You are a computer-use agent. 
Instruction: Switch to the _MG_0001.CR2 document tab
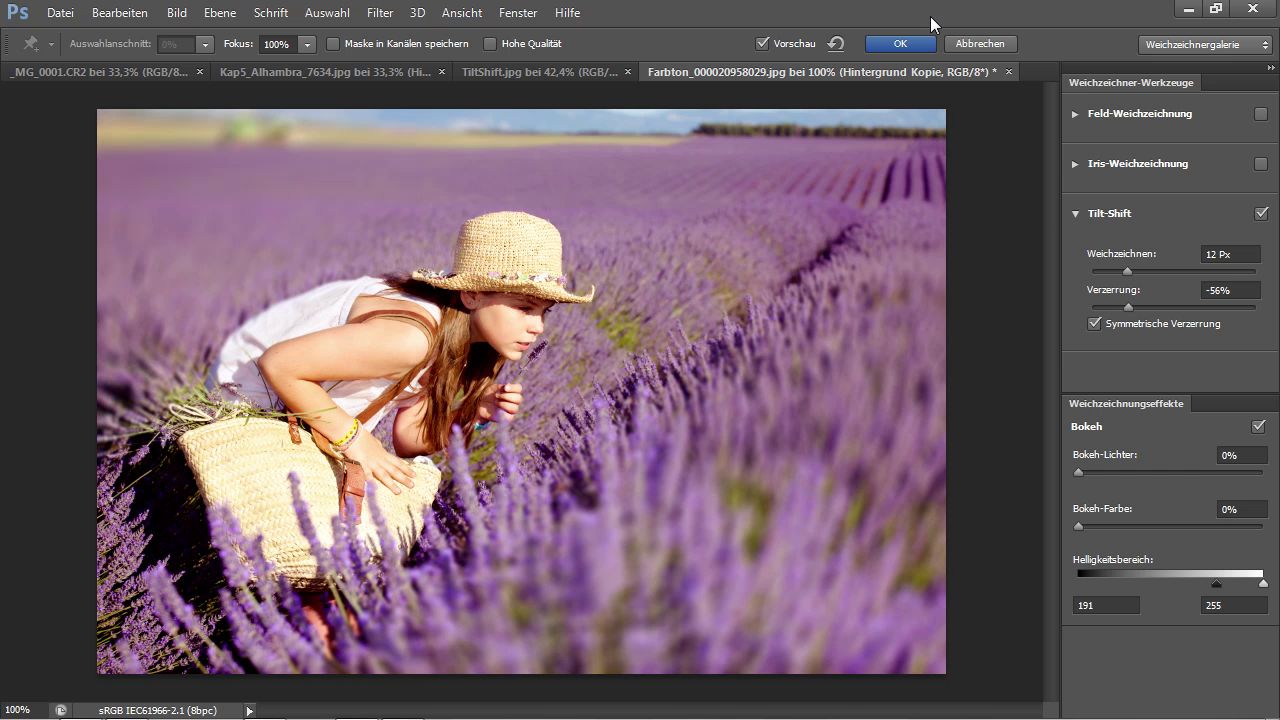pyautogui.click(x=98, y=72)
